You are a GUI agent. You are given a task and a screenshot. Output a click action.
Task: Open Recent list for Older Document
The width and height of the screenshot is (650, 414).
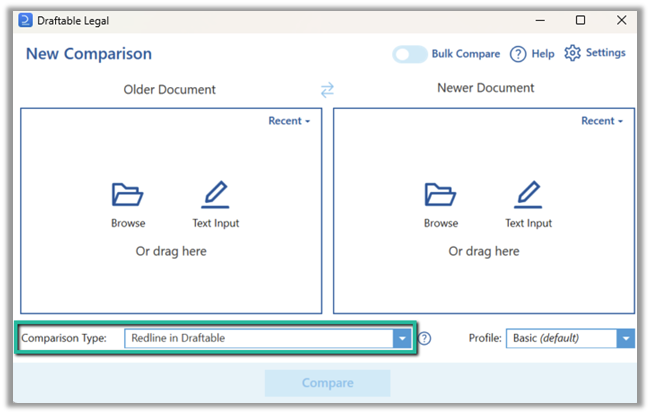point(289,121)
